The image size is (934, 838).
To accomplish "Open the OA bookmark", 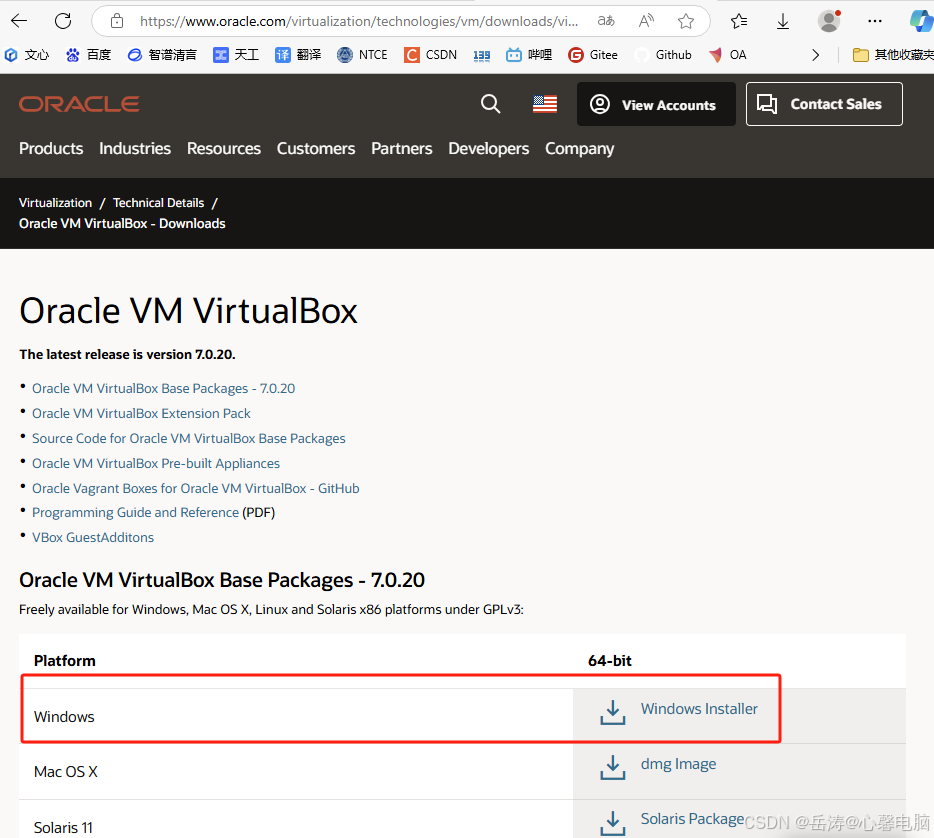I will tap(727, 55).
